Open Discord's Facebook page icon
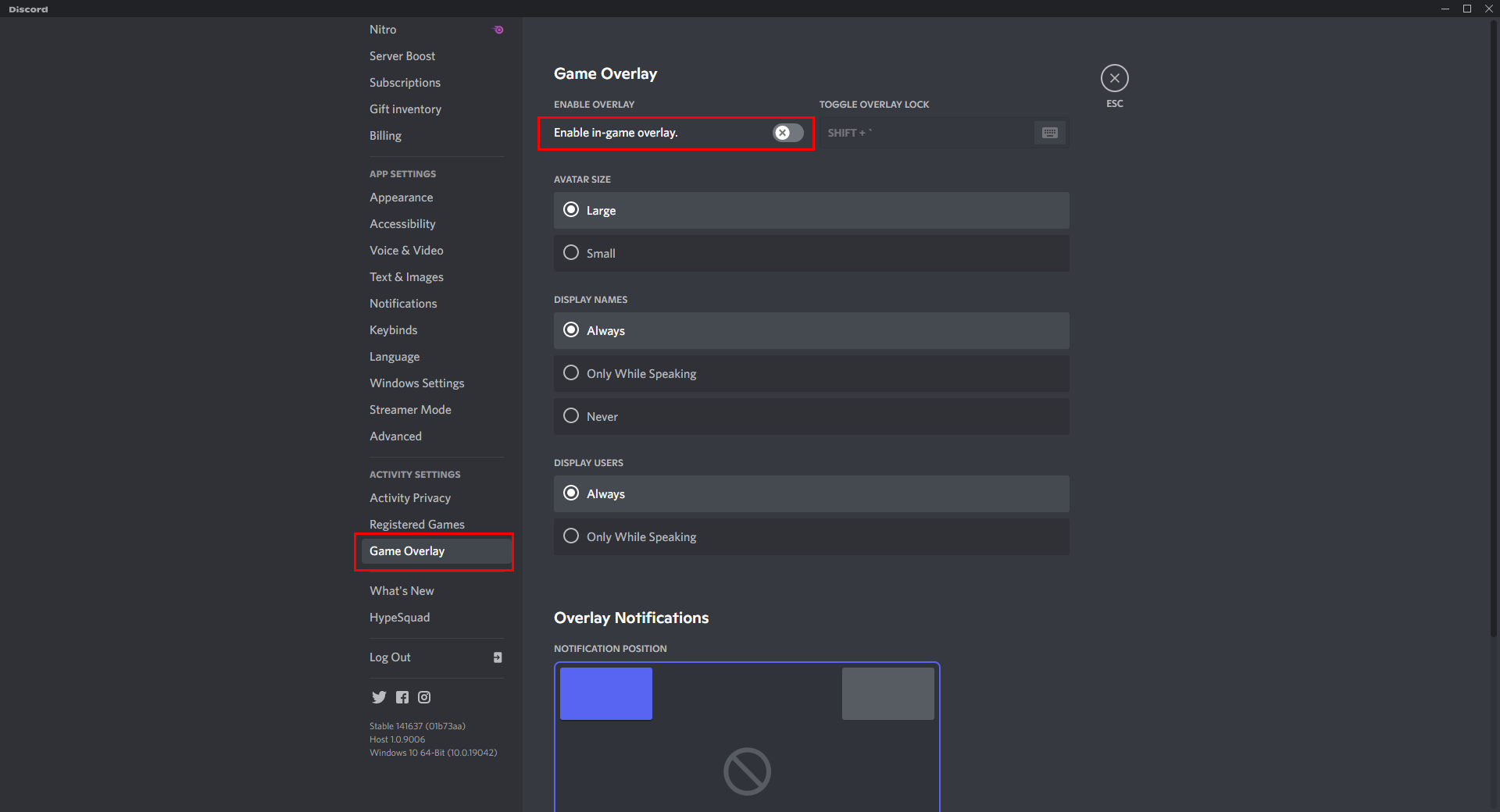The width and height of the screenshot is (1500, 812). point(402,697)
